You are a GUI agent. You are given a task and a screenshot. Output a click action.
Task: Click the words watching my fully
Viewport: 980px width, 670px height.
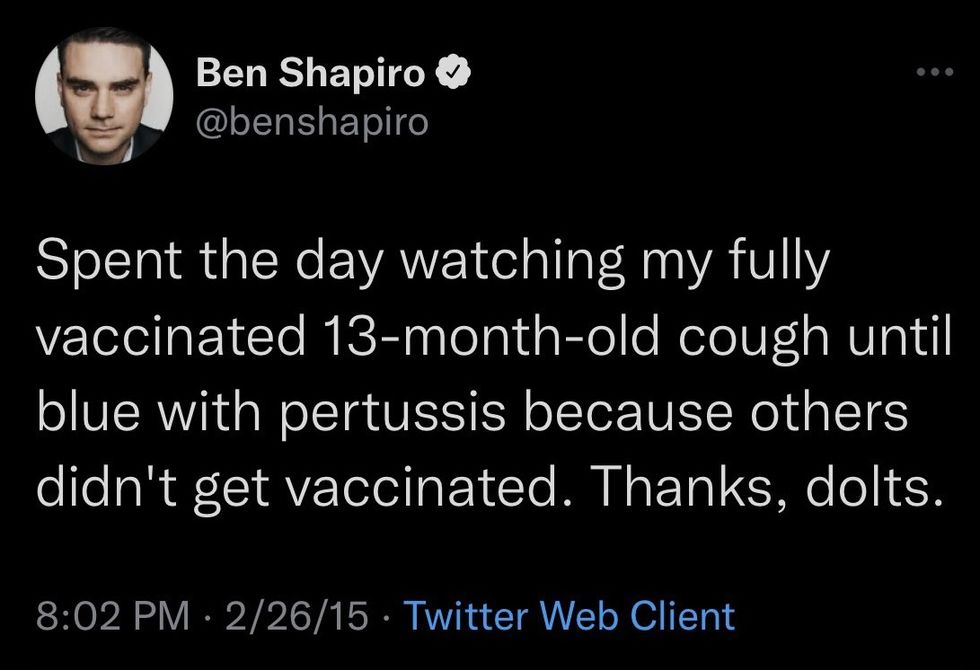tap(615, 261)
